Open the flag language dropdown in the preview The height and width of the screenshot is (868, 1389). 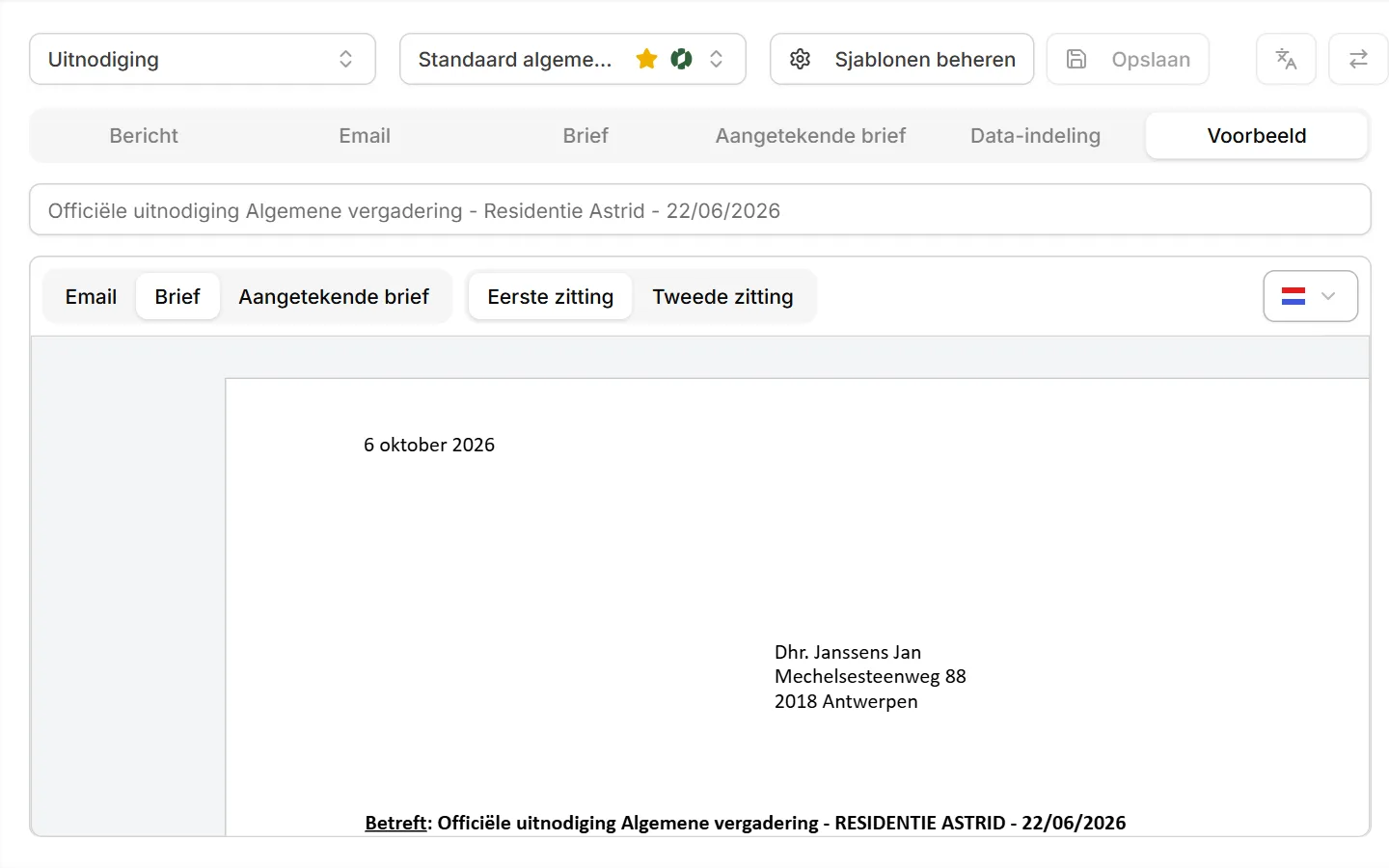[1310, 296]
